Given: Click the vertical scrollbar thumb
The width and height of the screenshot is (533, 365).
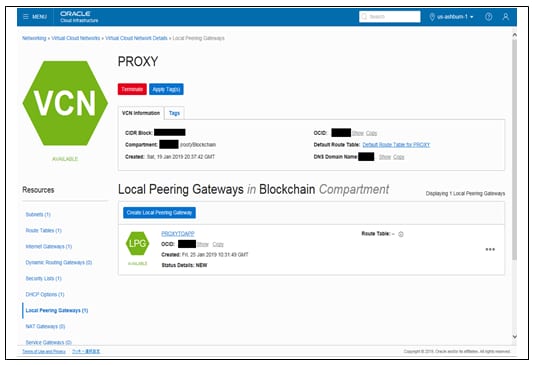Looking at the screenshot, I should 514,150.
